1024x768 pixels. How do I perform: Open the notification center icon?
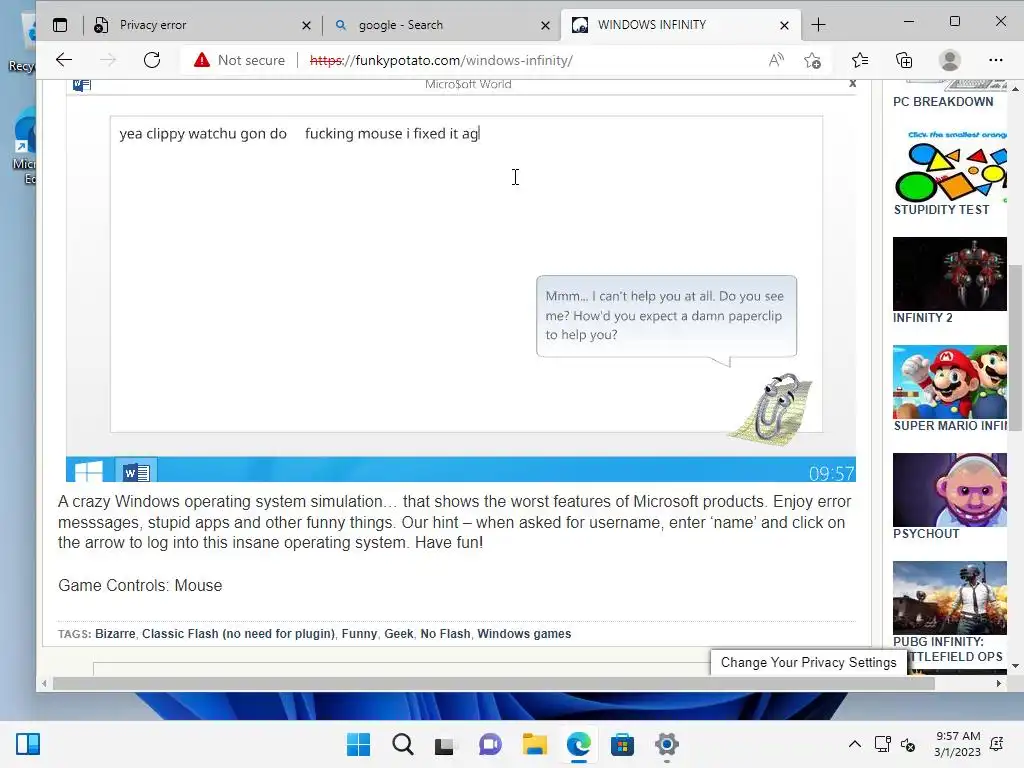pos(997,744)
